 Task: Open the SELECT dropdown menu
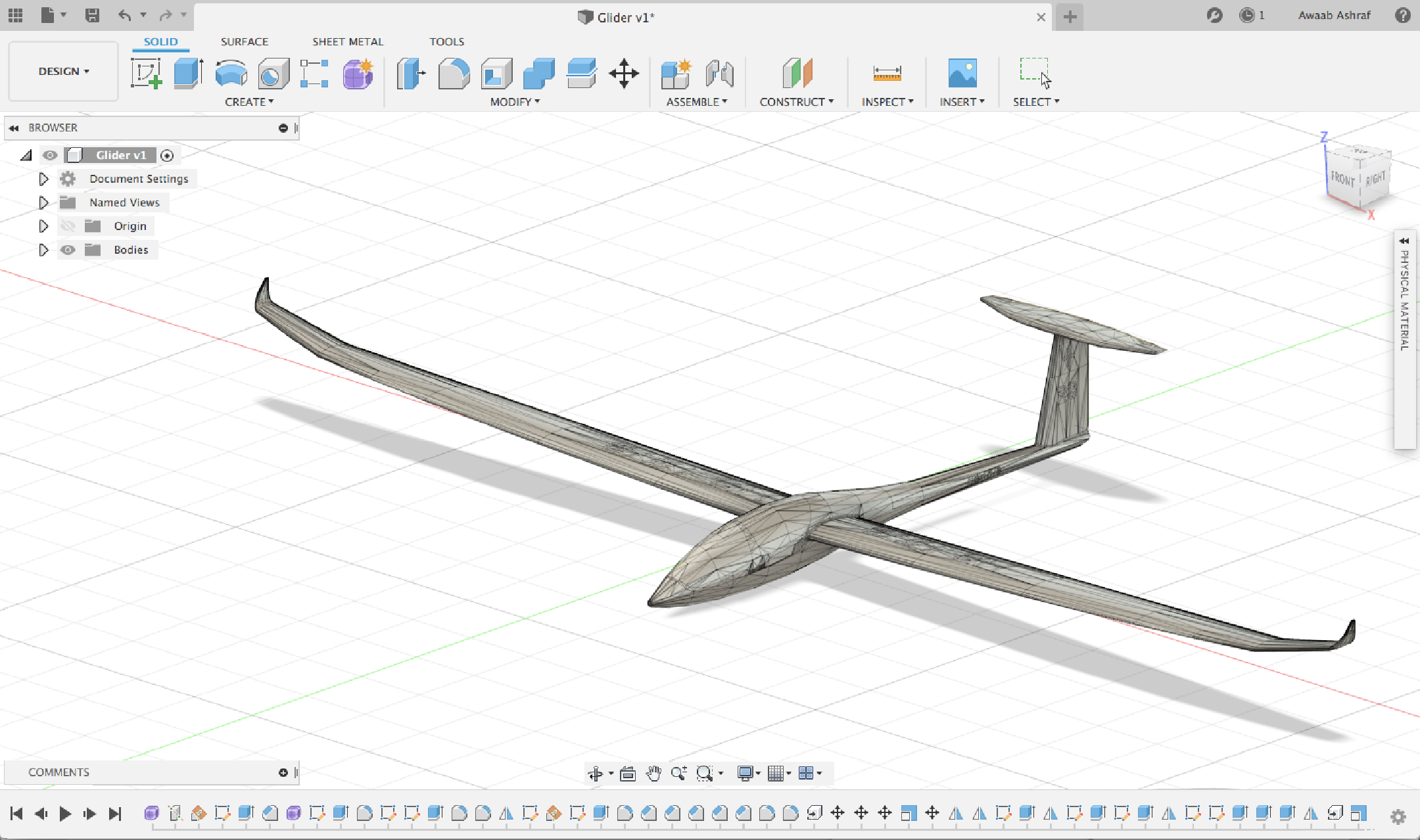pos(1035,101)
